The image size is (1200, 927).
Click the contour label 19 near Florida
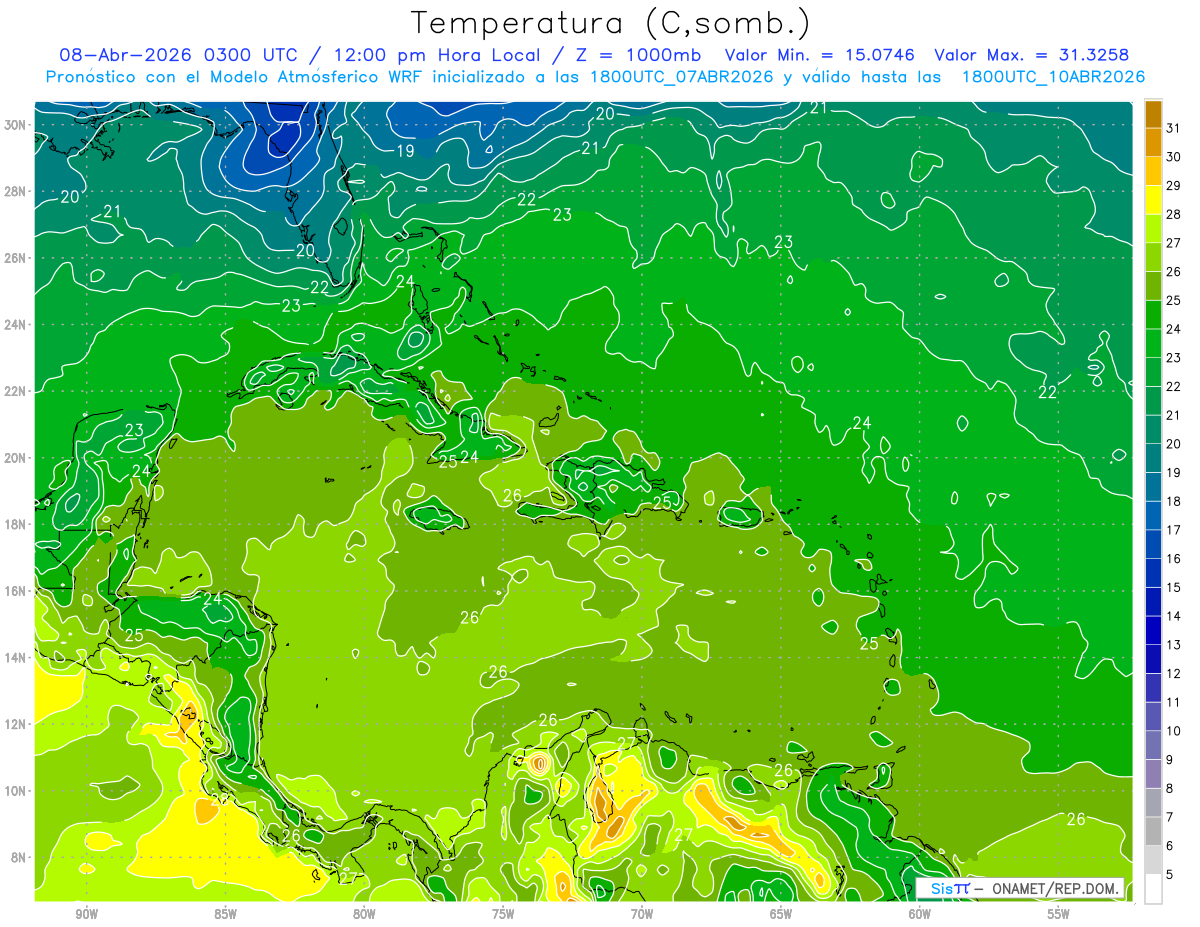pyautogui.click(x=405, y=151)
